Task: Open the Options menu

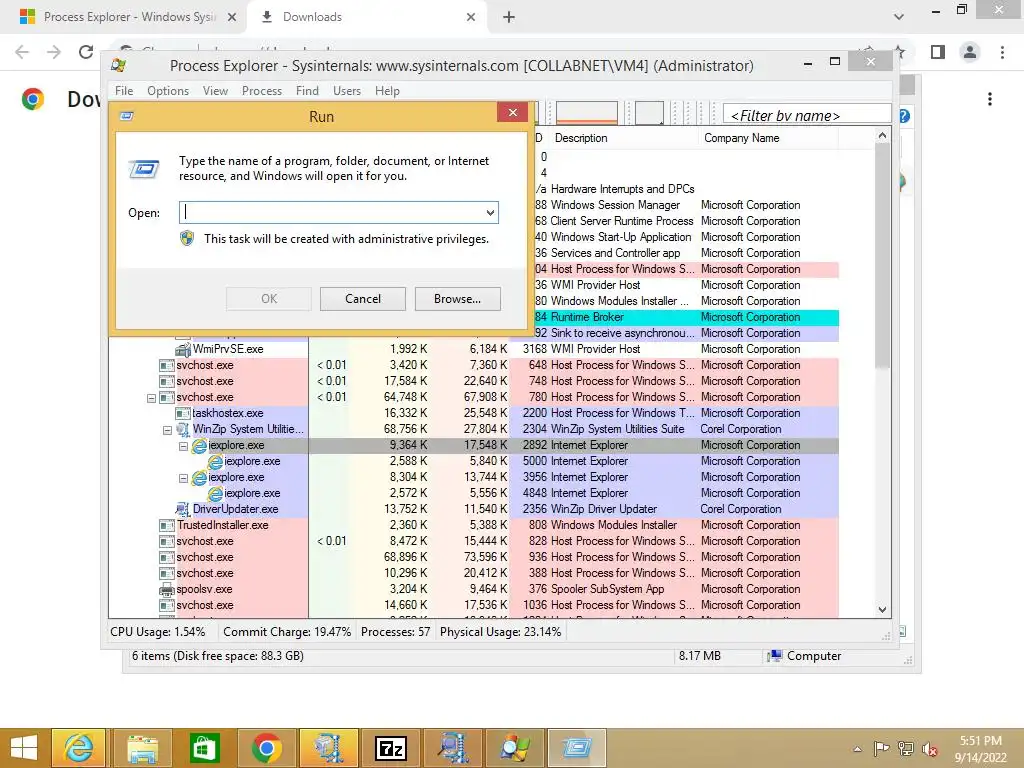Action: pos(168,91)
